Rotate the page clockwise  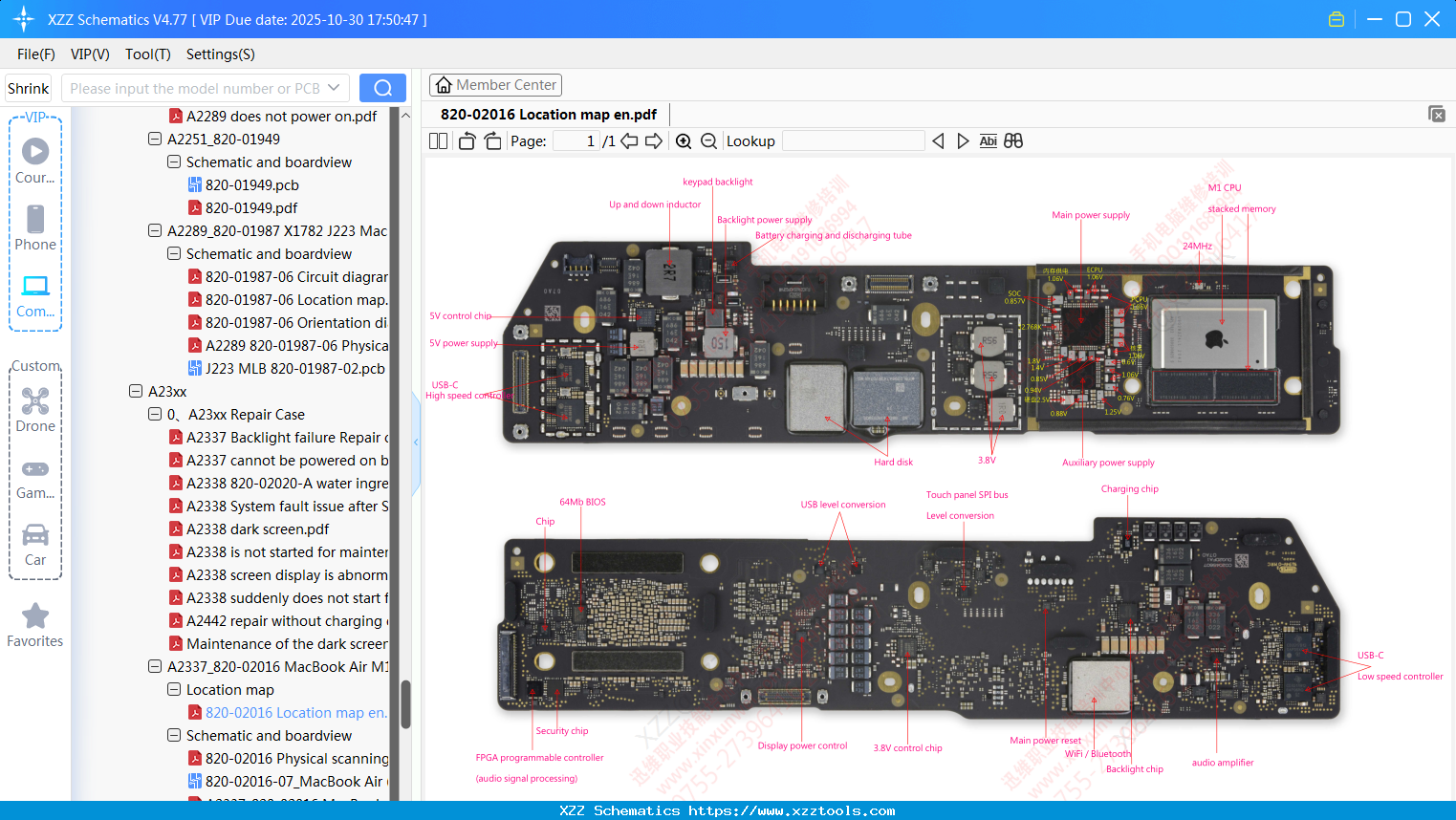pos(492,141)
